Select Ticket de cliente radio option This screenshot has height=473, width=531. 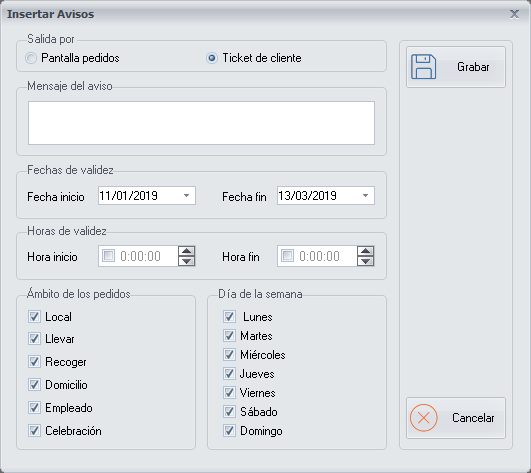(x=212, y=58)
